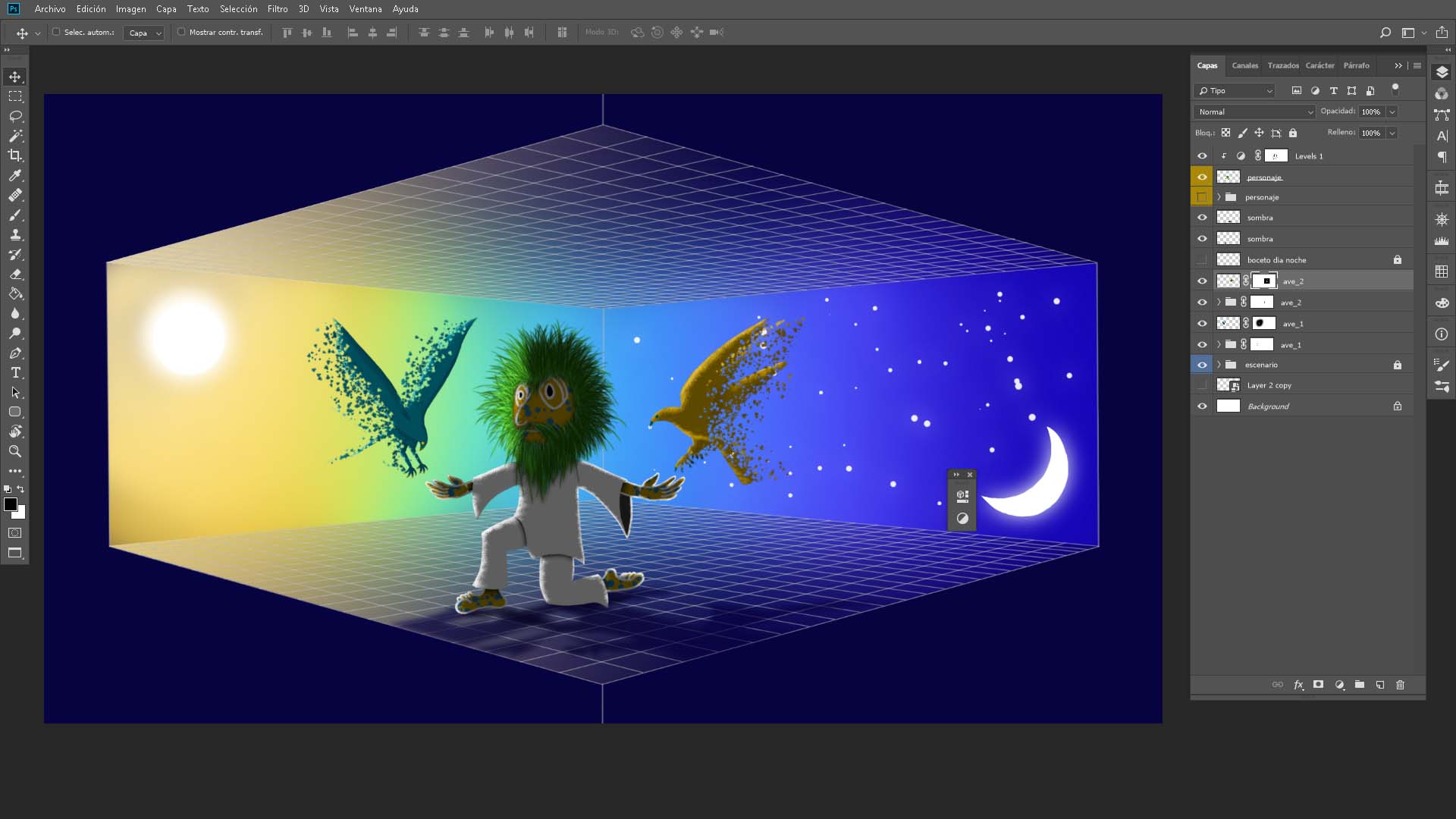Click the Layer 2 copy thumbnail
This screenshot has height=819, width=1456.
[1228, 385]
